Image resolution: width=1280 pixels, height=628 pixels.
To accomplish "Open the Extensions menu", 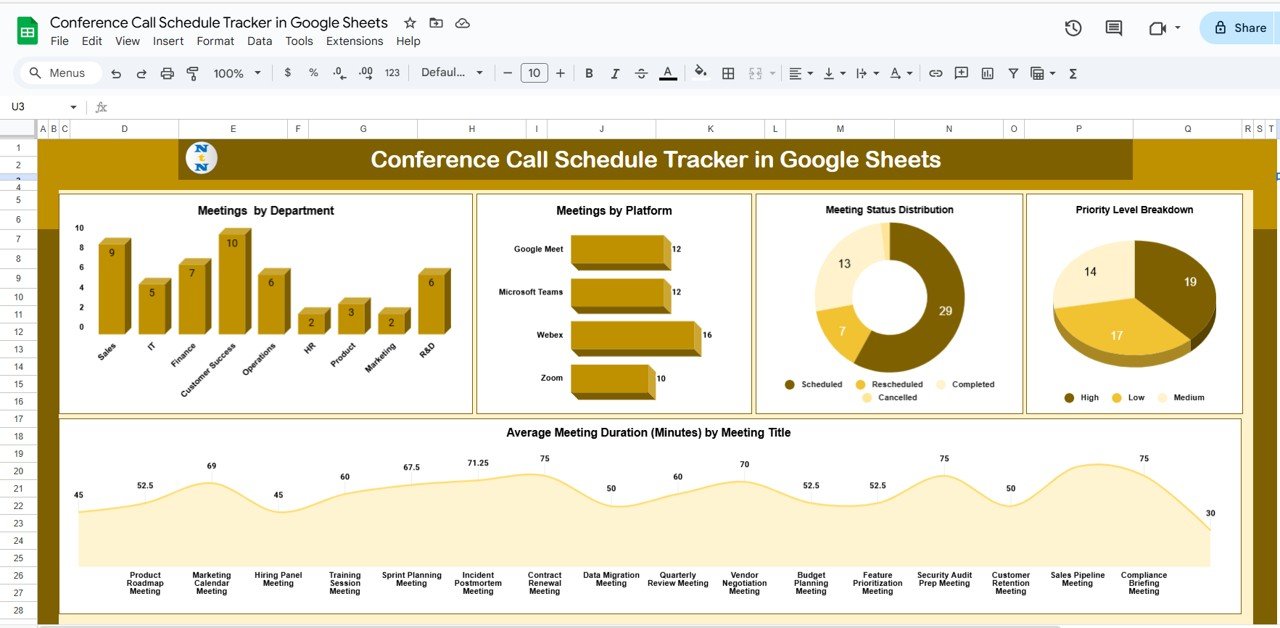I will [354, 41].
